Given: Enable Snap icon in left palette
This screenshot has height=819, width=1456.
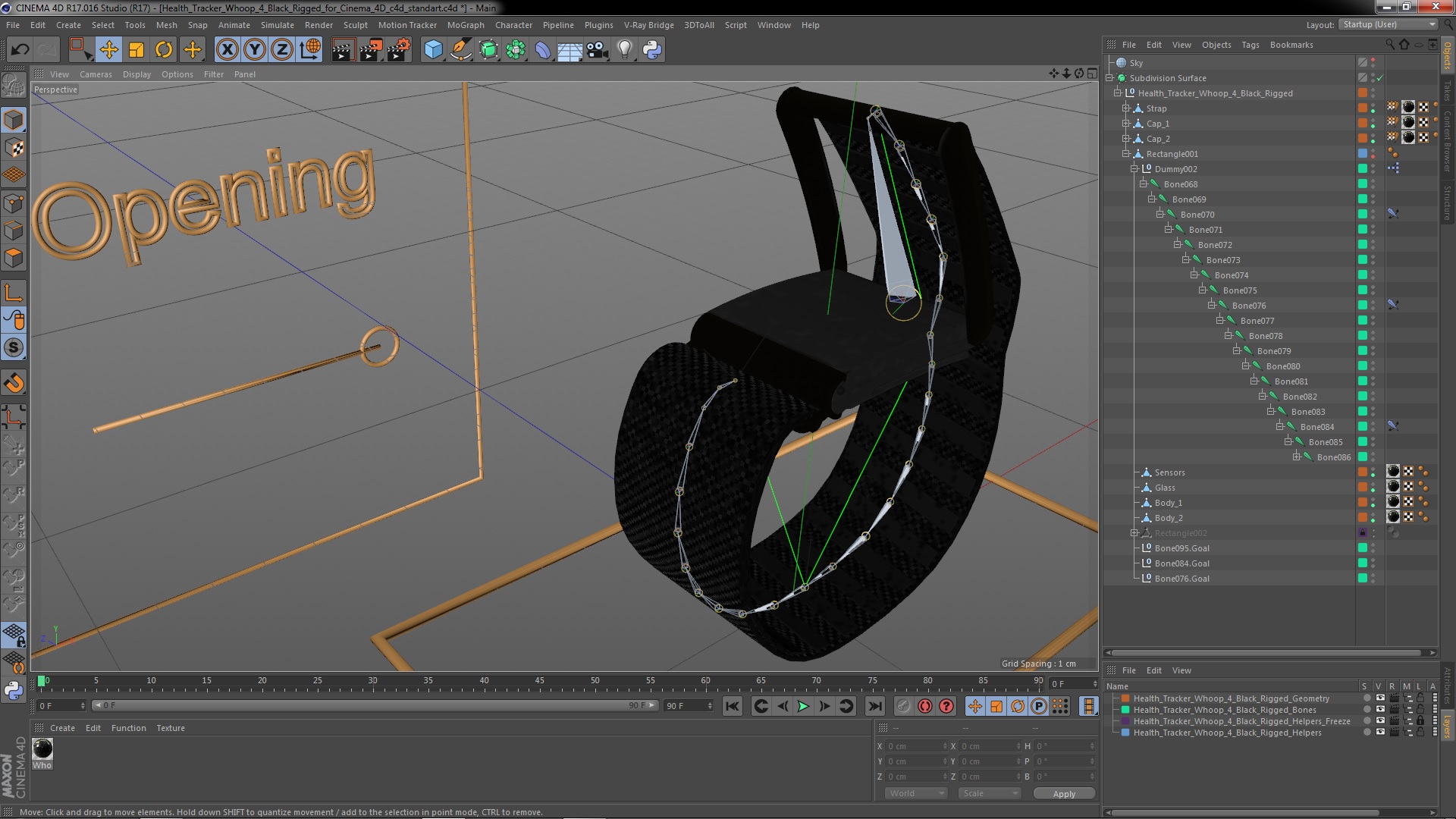Looking at the screenshot, I should (14, 383).
